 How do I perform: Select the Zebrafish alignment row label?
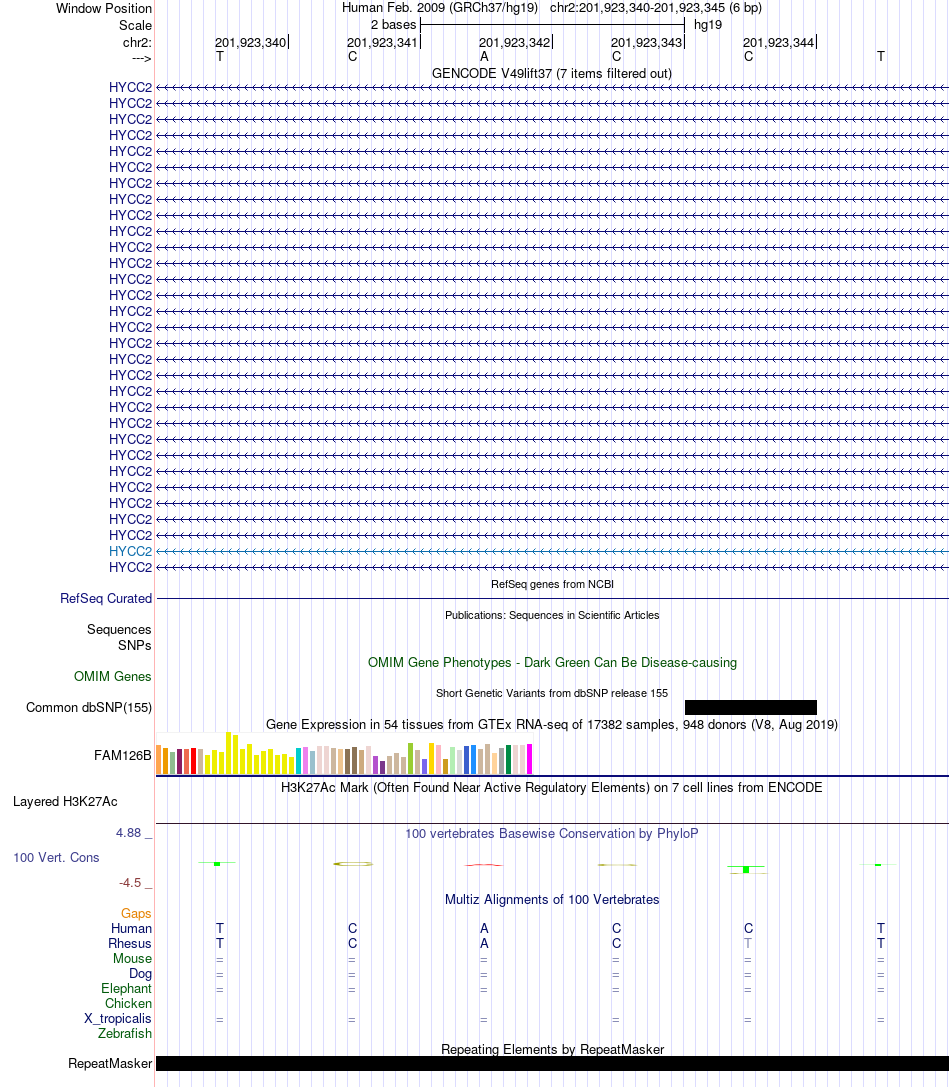125,1034
